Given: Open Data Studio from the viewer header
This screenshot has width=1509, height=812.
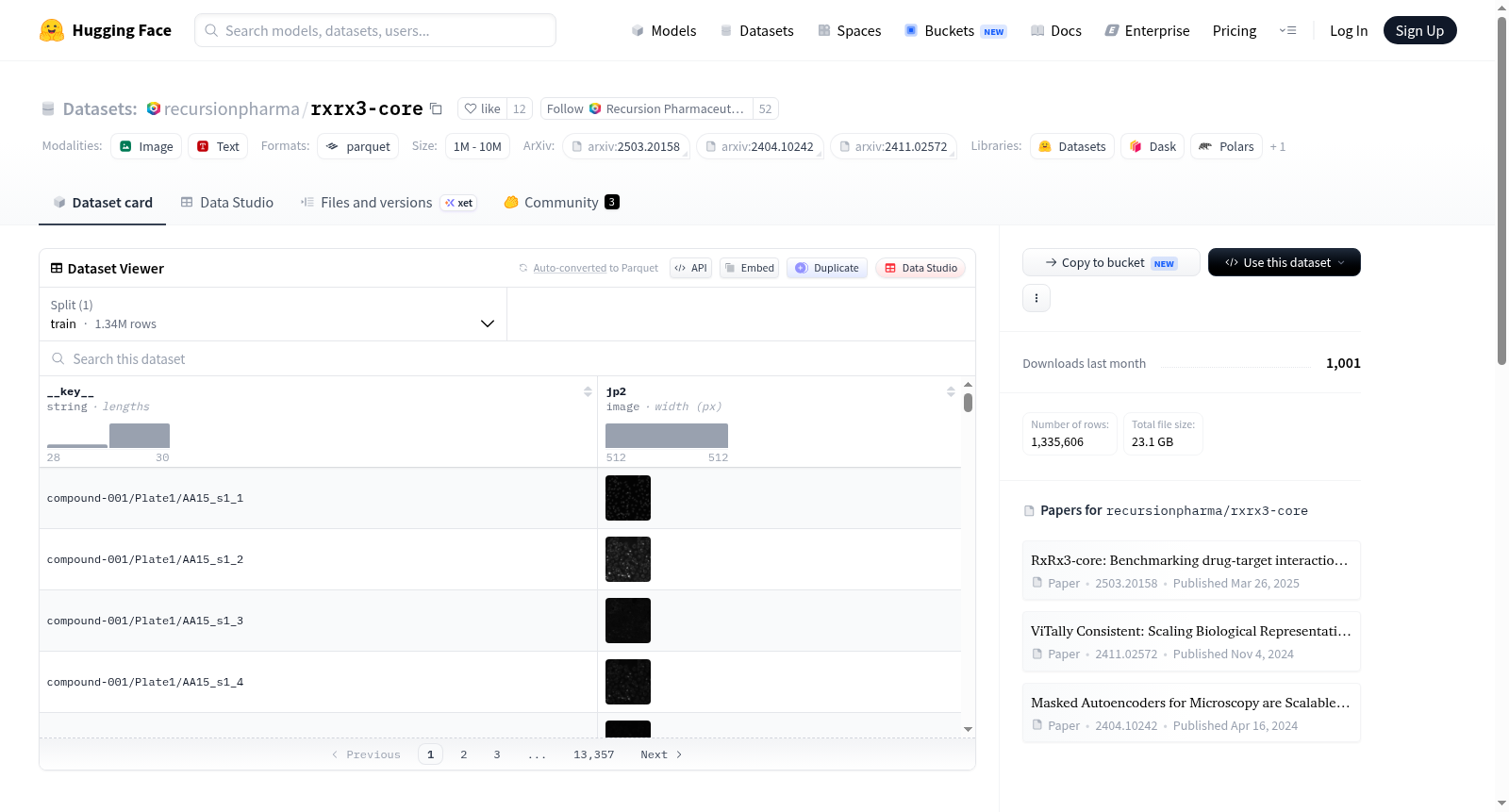Looking at the screenshot, I should 920,268.
